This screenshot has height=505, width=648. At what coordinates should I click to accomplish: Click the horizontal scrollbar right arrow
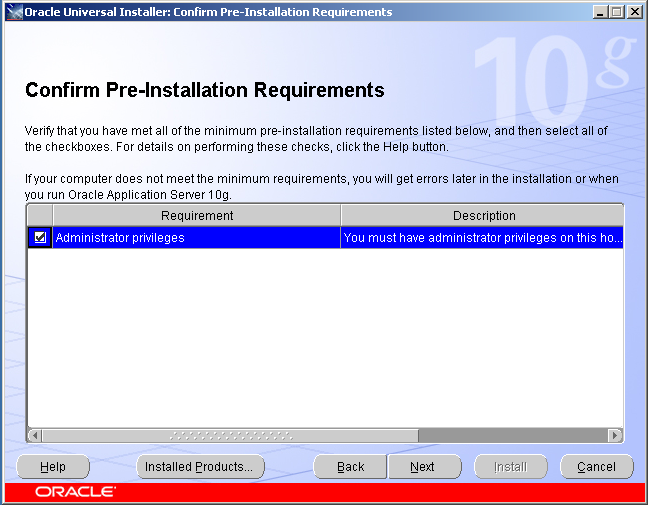coord(615,435)
